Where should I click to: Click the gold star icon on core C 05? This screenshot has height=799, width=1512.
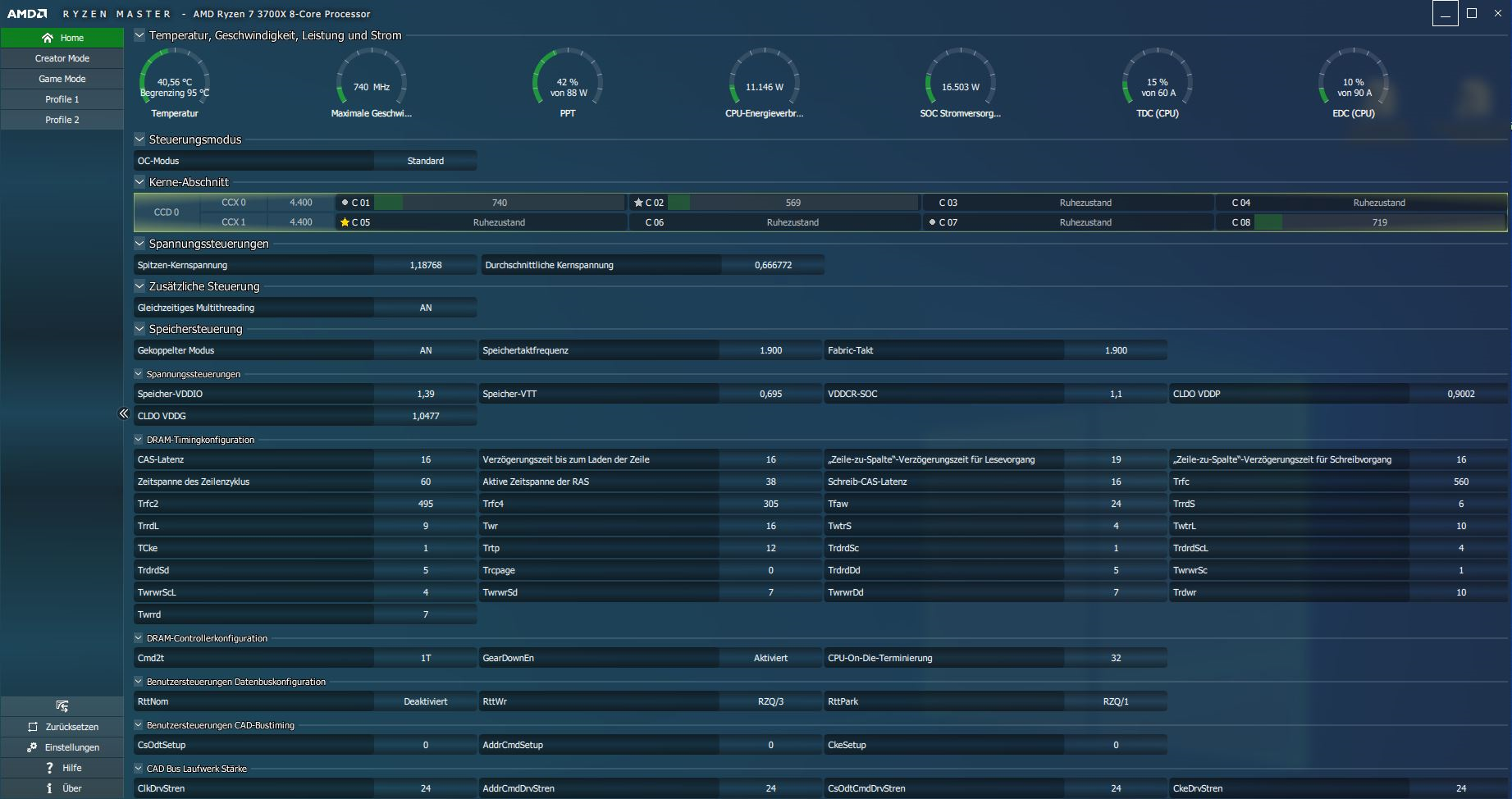click(x=345, y=222)
